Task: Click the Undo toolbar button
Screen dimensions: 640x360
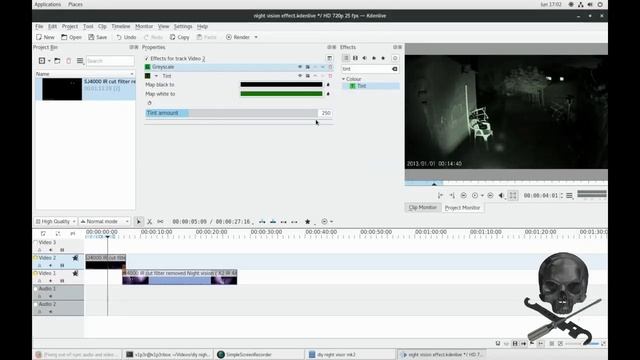Action: click(126, 37)
